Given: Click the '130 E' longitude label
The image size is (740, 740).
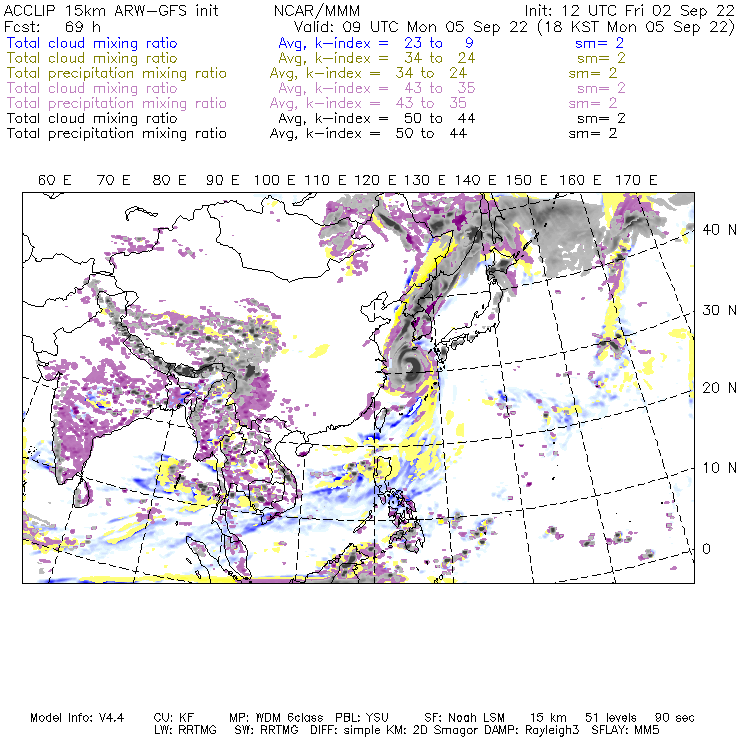Looking at the screenshot, I should click(424, 180).
